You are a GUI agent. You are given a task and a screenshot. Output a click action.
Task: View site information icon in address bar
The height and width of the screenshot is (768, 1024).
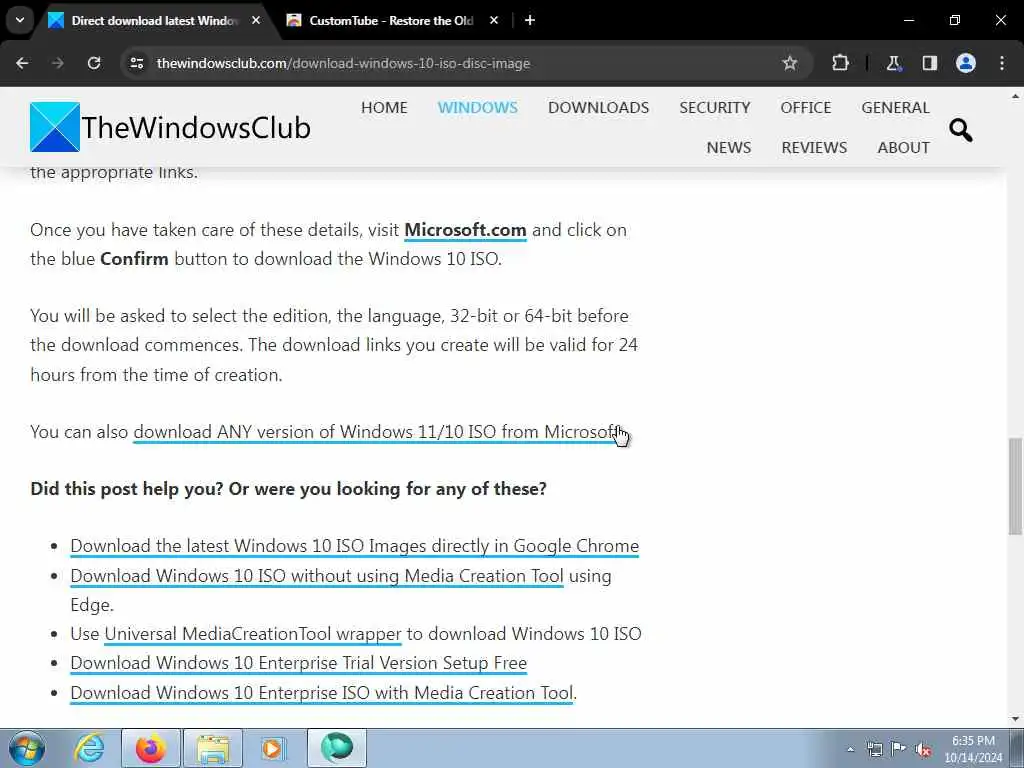coord(136,63)
